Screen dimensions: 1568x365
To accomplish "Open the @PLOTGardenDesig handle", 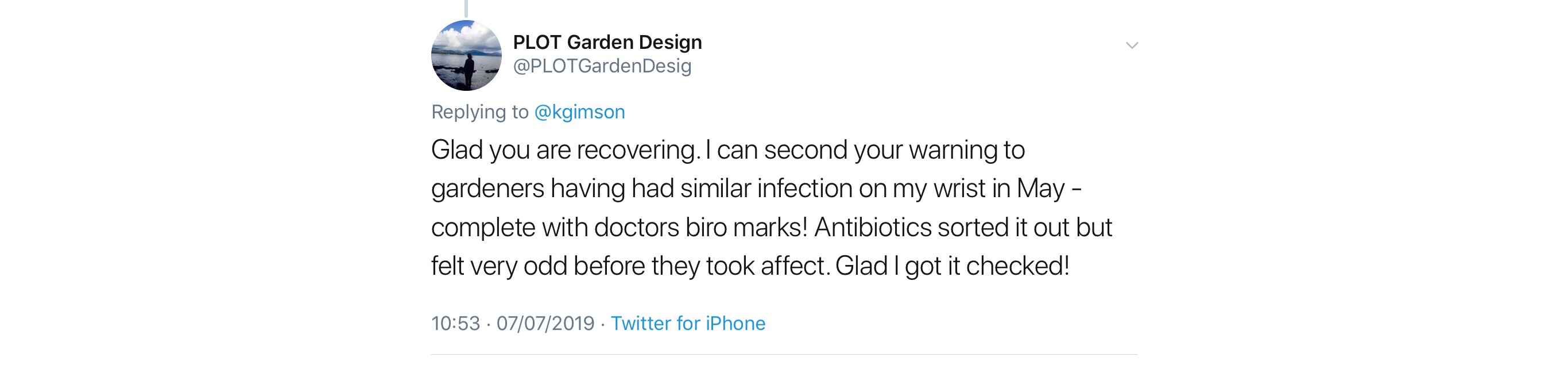I will (602, 66).
